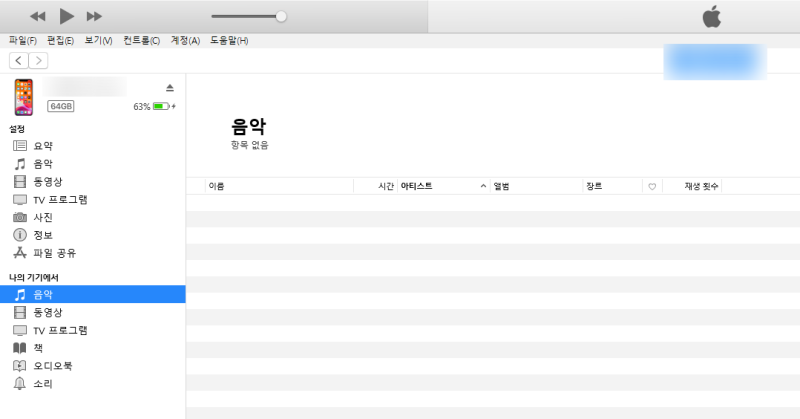Go back with the left arrow button
This screenshot has height=419, width=800.
(19, 61)
